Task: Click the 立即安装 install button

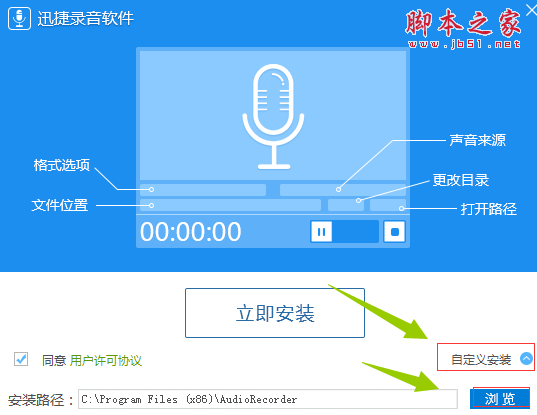Action: pos(275,313)
